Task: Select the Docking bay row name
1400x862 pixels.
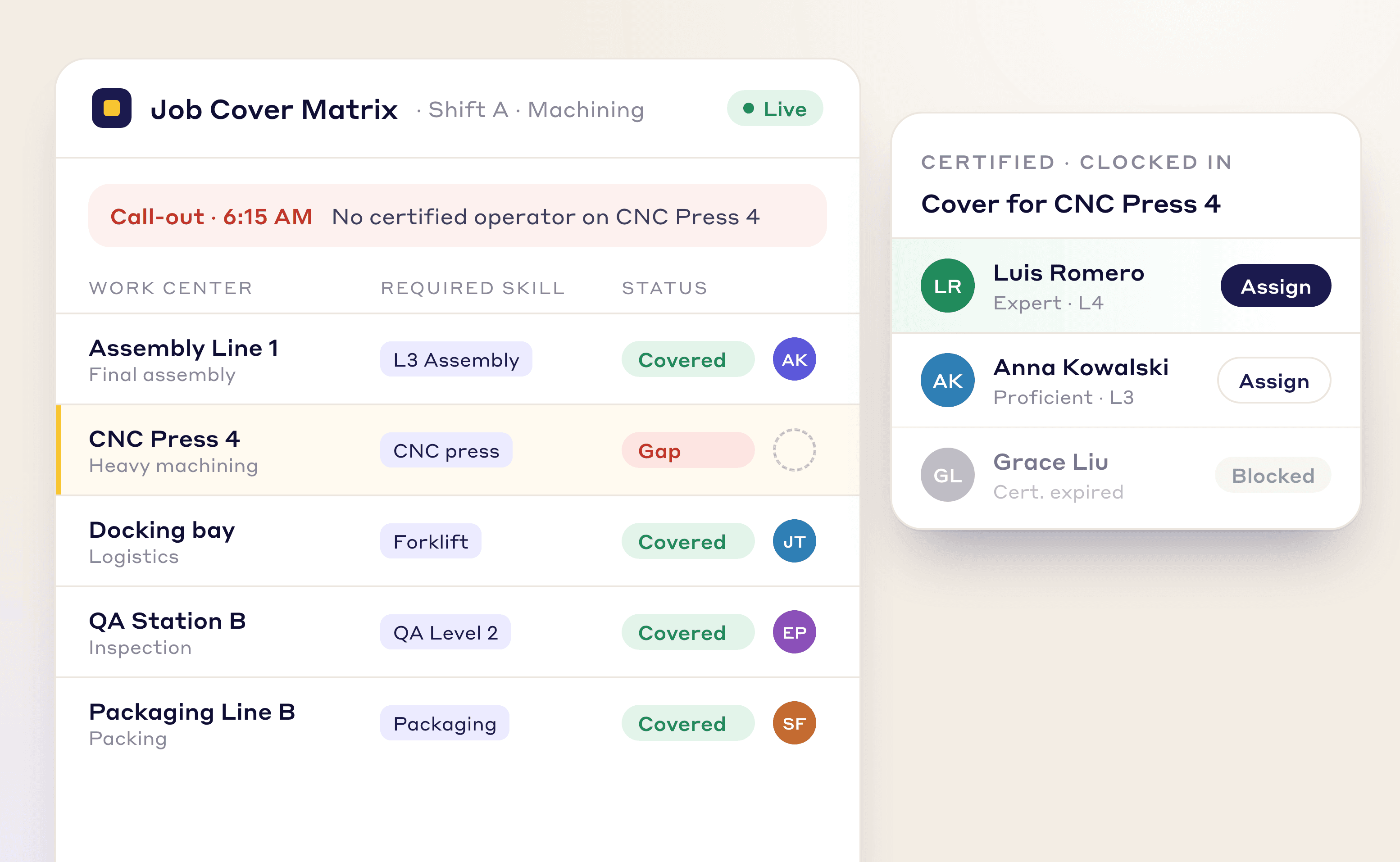Action: [162, 531]
